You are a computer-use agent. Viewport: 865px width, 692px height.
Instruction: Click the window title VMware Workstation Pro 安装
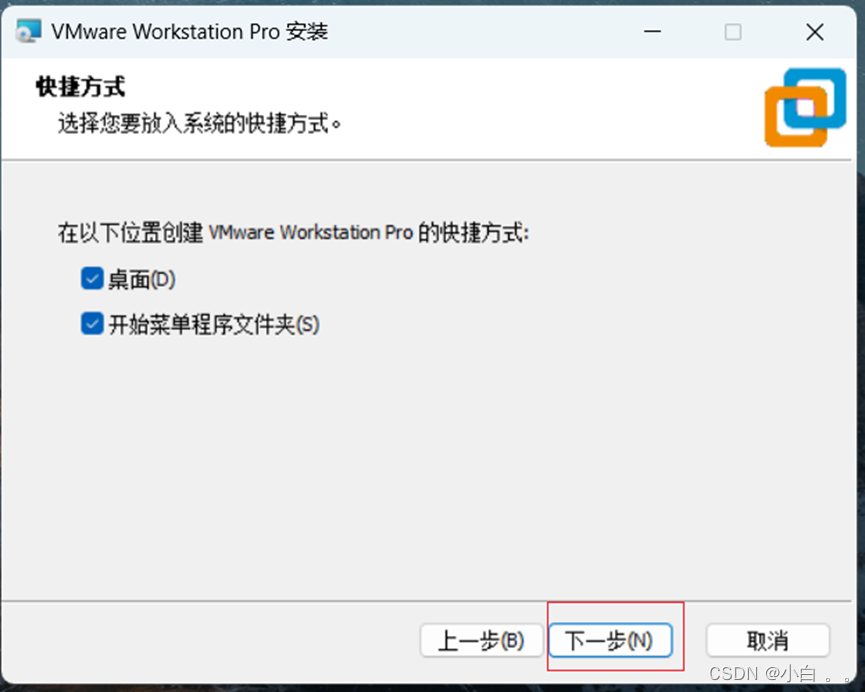tap(190, 31)
